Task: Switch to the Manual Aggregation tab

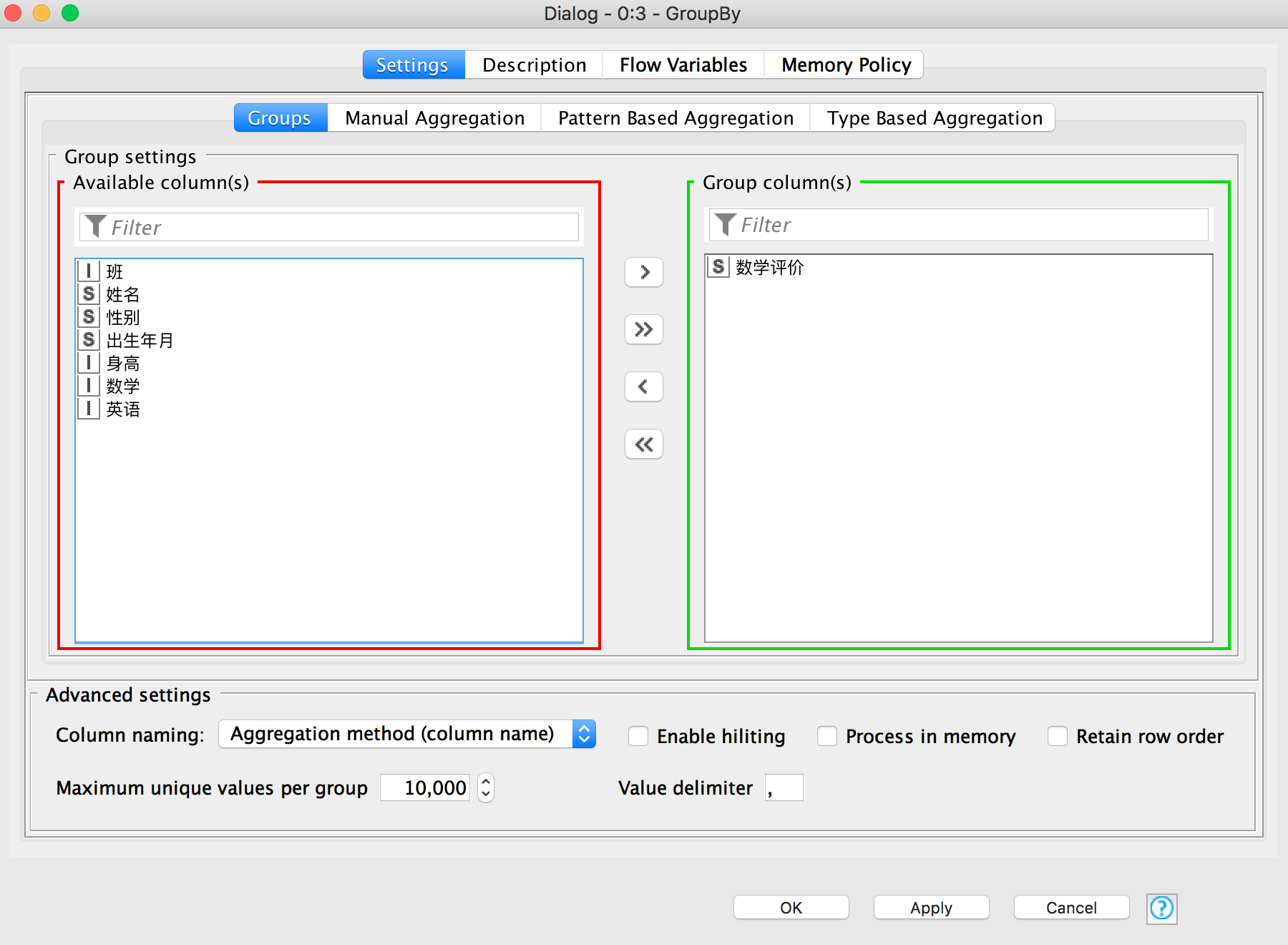Action: pyautogui.click(x=434, y=118)
